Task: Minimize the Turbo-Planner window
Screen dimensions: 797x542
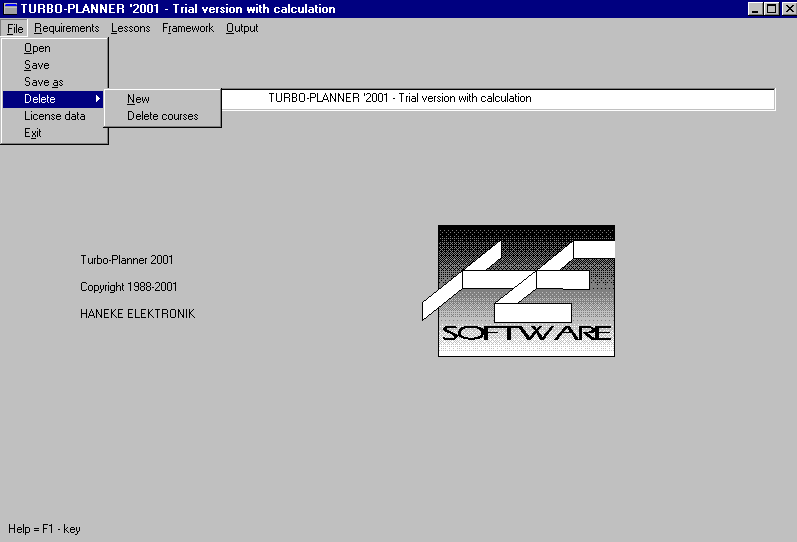Action: 755,9
